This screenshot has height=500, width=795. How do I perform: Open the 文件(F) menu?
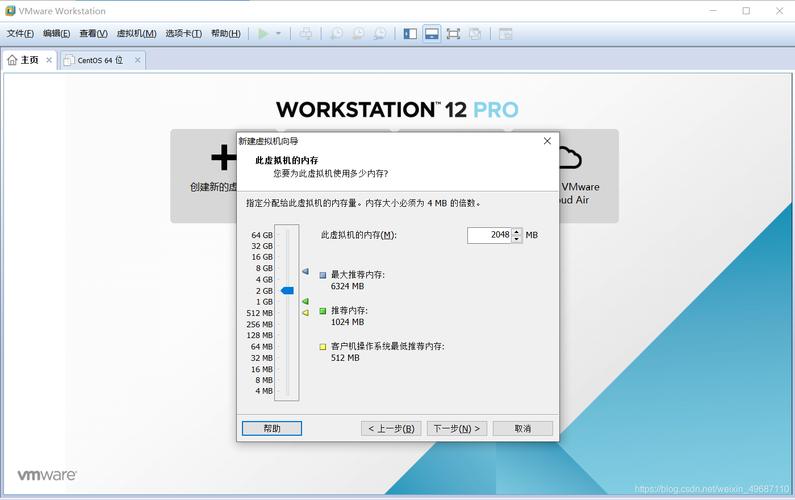pyautogui.click(x=20, y=33)
